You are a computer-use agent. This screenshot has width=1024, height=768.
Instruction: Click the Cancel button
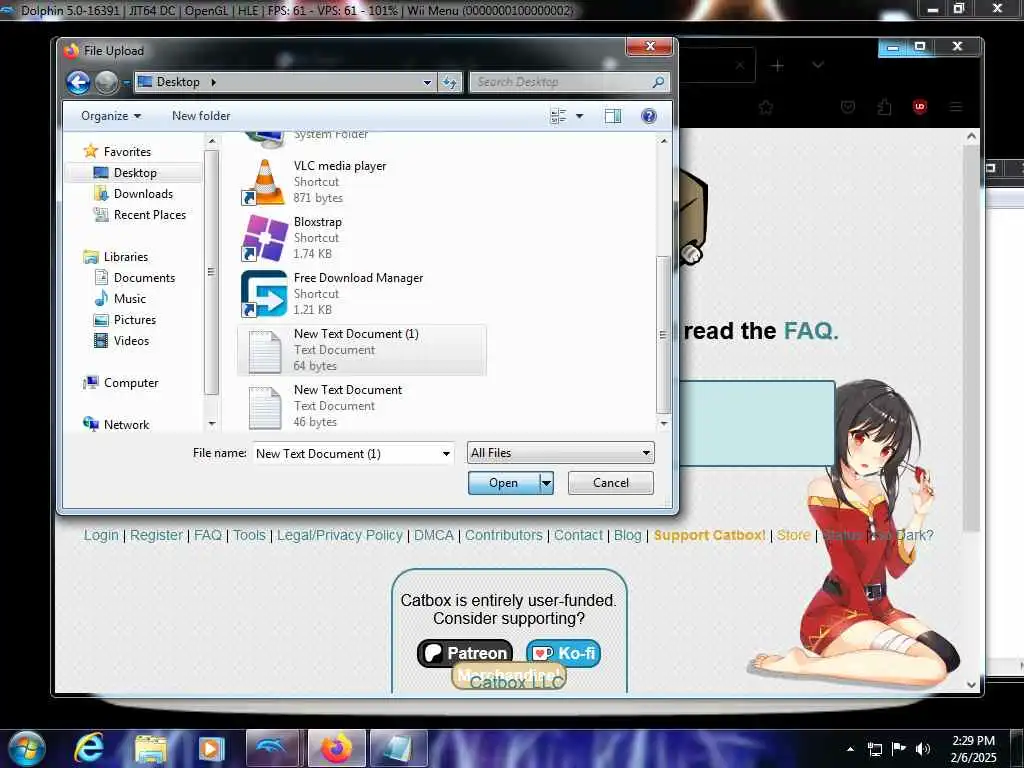pos(611,483)
